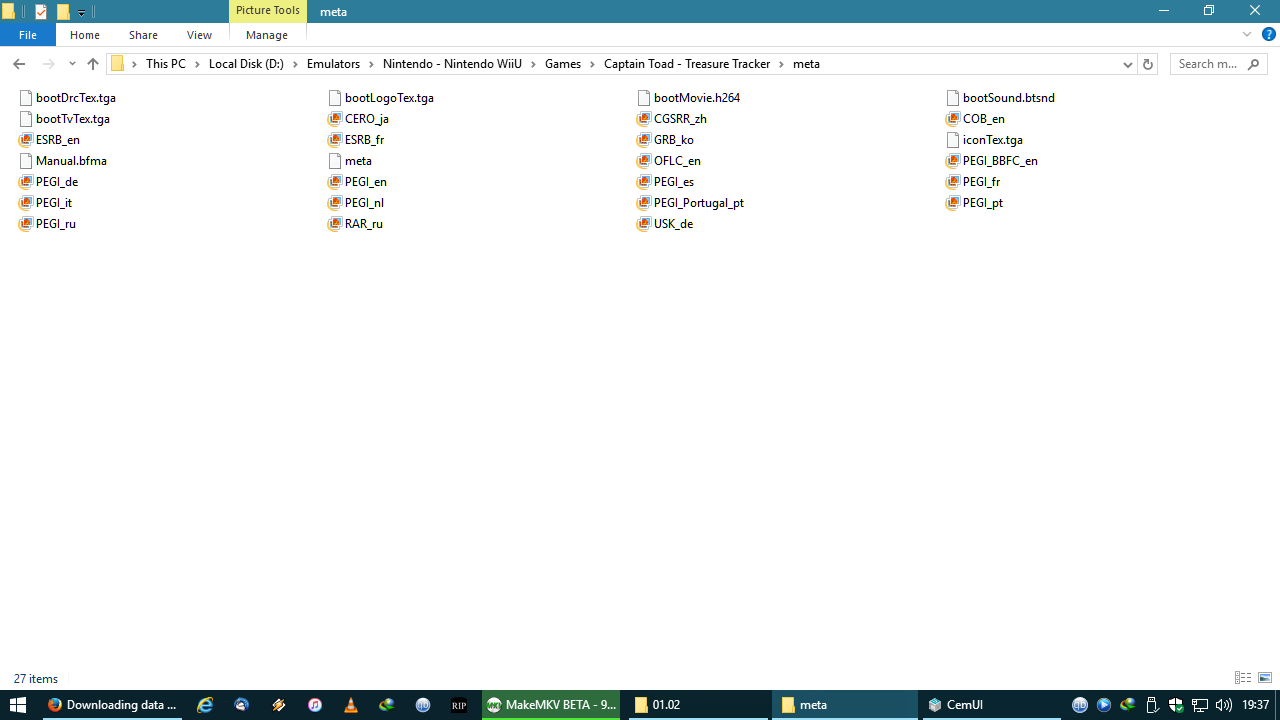Switch to the Home ribbon tab
Image resolution: width=1280 pixels, height=720 pixels.
click(85, 35)
